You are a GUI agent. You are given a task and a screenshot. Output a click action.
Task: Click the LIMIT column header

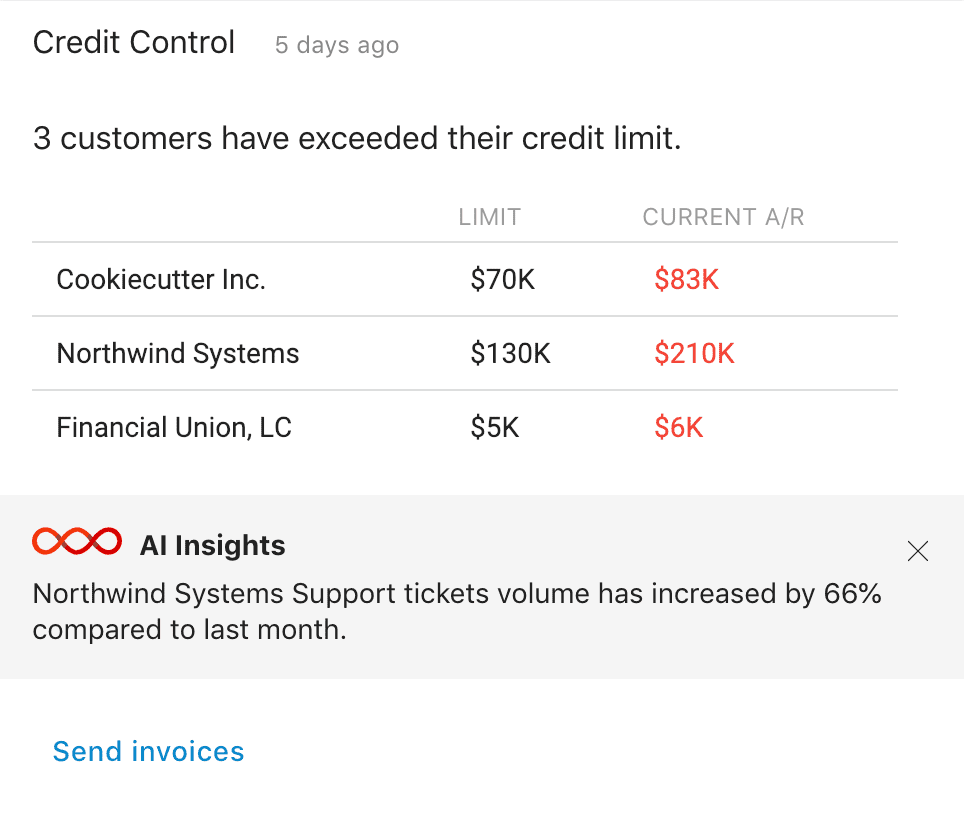point(489,217)
